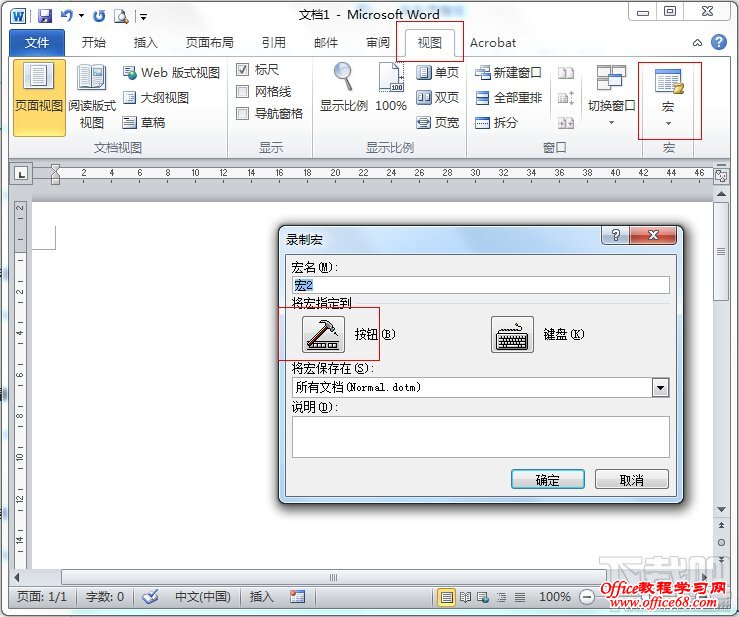739x617 pixels.
Task: Click the spell check status icon
Action: pos(150,597)
